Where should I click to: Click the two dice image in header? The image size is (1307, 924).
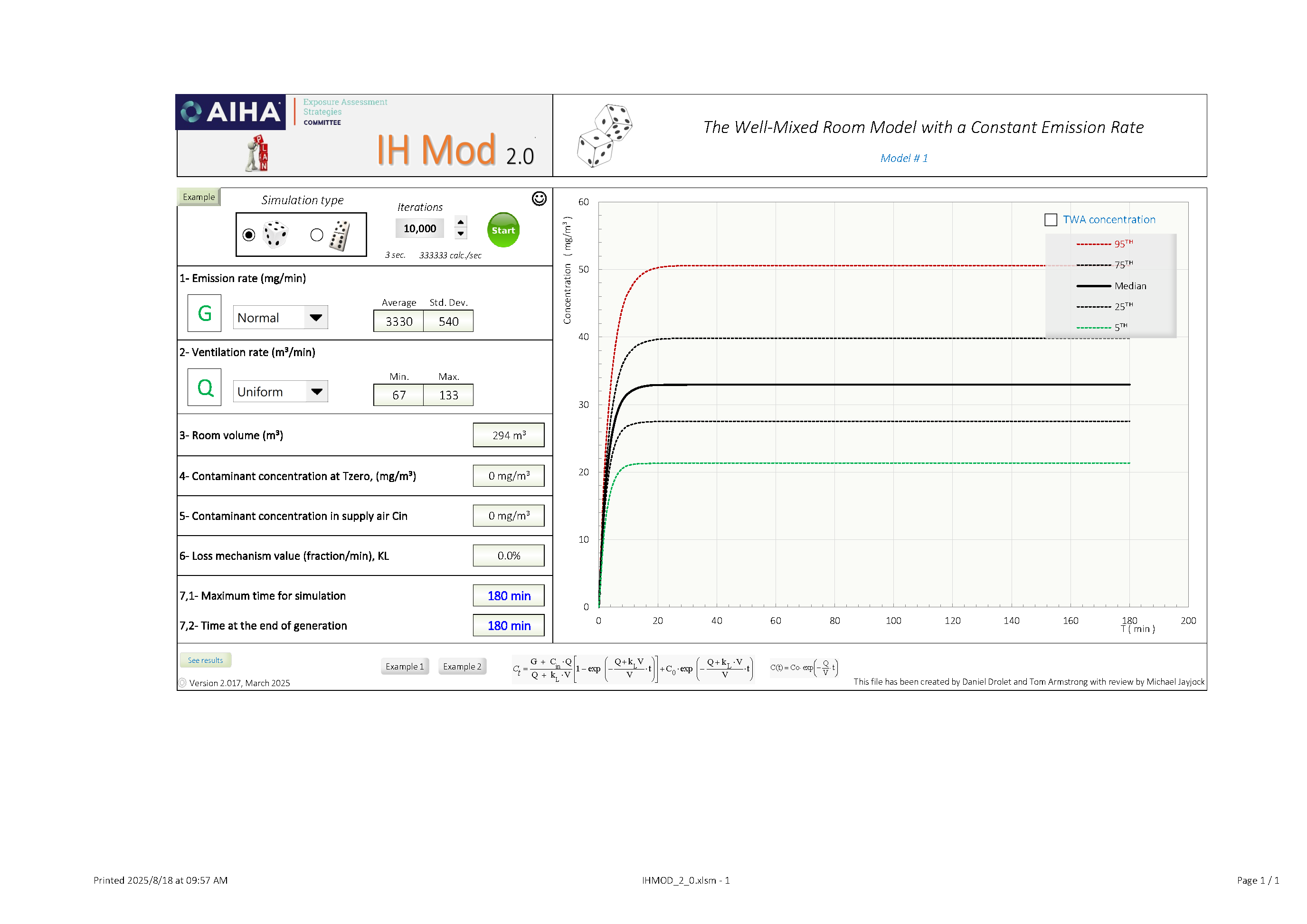click(x=604, y=135)
